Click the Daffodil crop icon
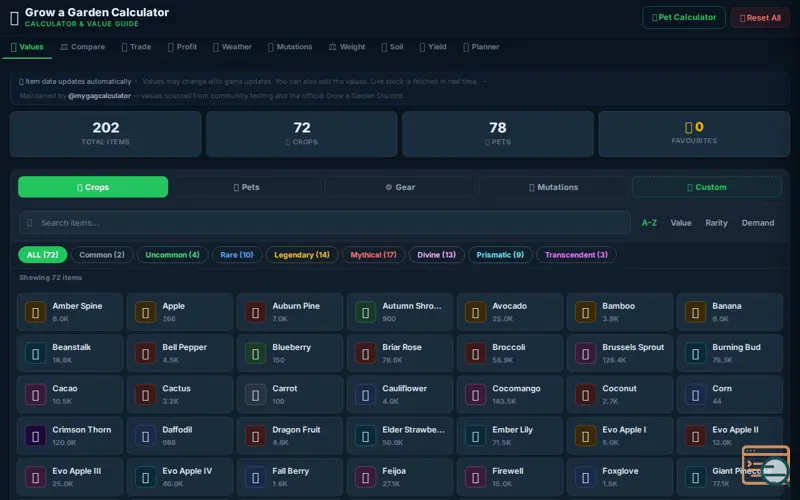Viewport: 800px width, 500px height. [x=145, y=436]
